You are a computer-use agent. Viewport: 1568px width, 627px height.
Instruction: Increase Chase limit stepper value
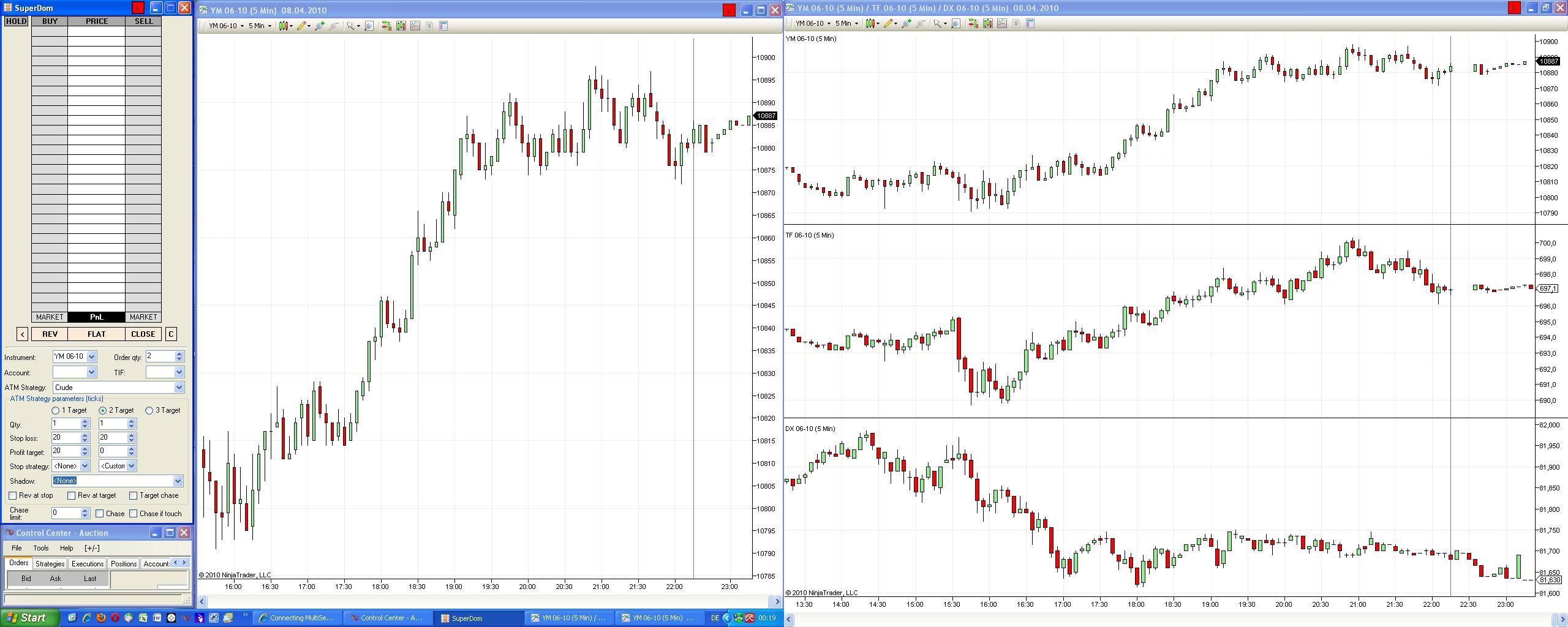[85, 511]
